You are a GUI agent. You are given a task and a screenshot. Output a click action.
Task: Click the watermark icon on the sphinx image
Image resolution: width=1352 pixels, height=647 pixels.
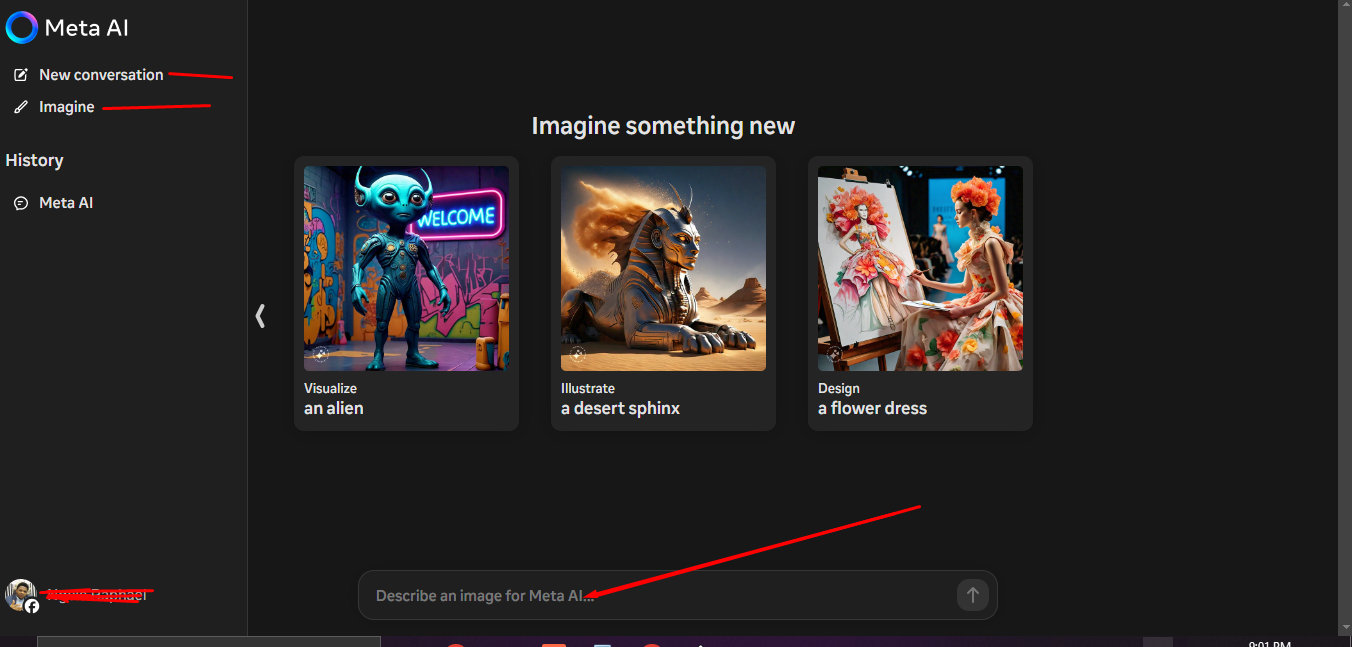coord(577,354)
